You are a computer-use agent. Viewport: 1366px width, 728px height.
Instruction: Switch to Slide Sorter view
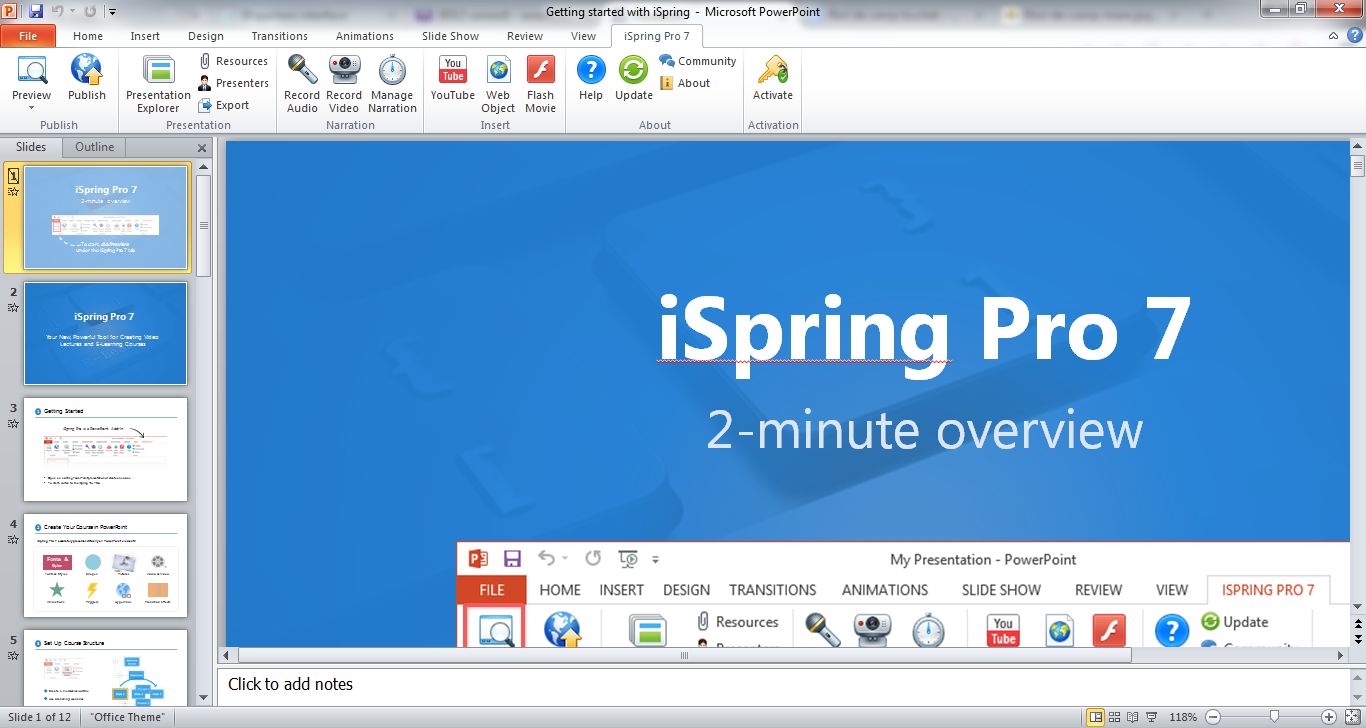[1116, 717]
